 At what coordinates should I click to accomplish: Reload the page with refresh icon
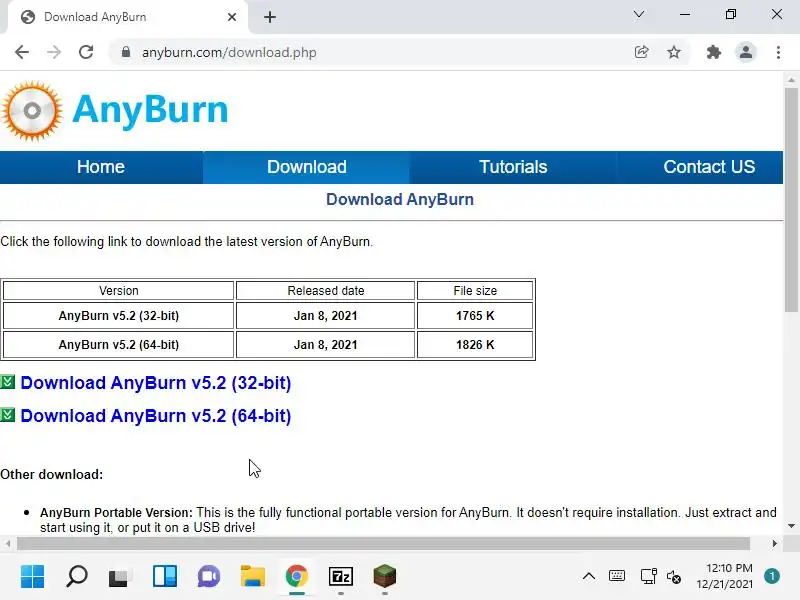click(x=86, y=52)
